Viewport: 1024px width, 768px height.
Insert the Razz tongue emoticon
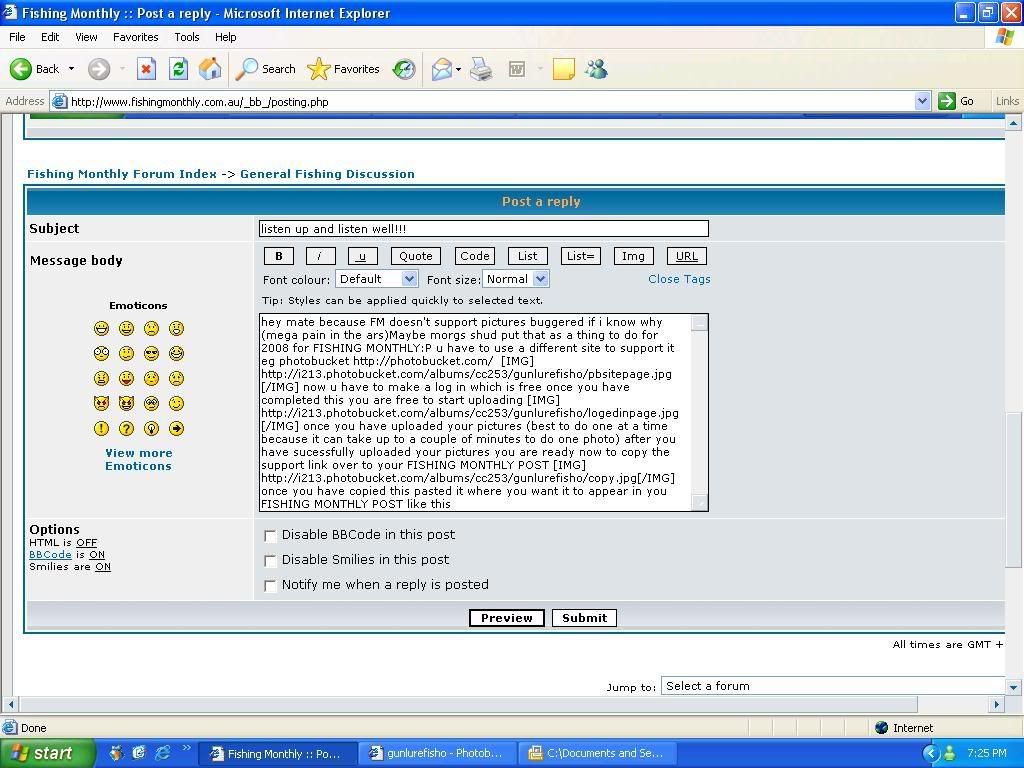[x=127, y=379]
